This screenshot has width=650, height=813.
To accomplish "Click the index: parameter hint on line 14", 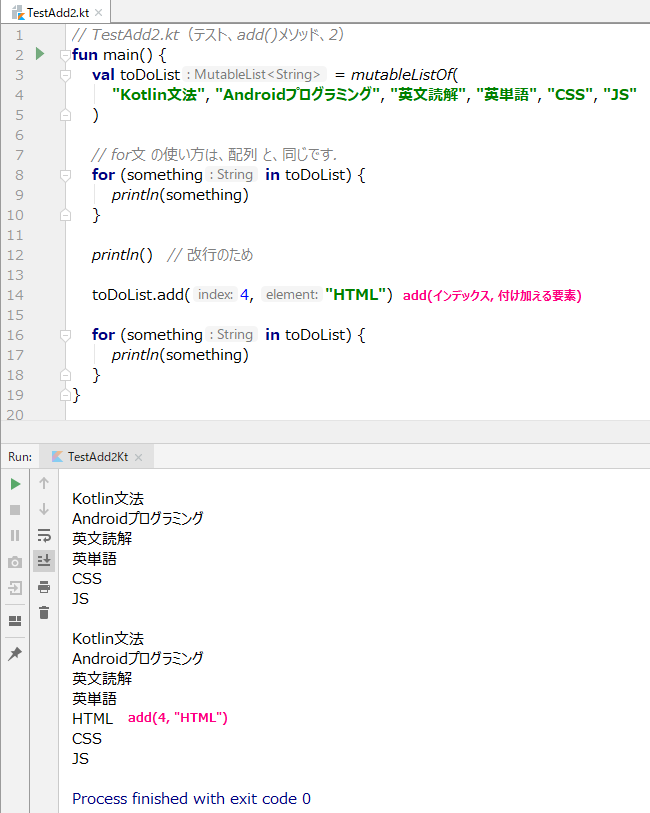I will coord(216,295).
